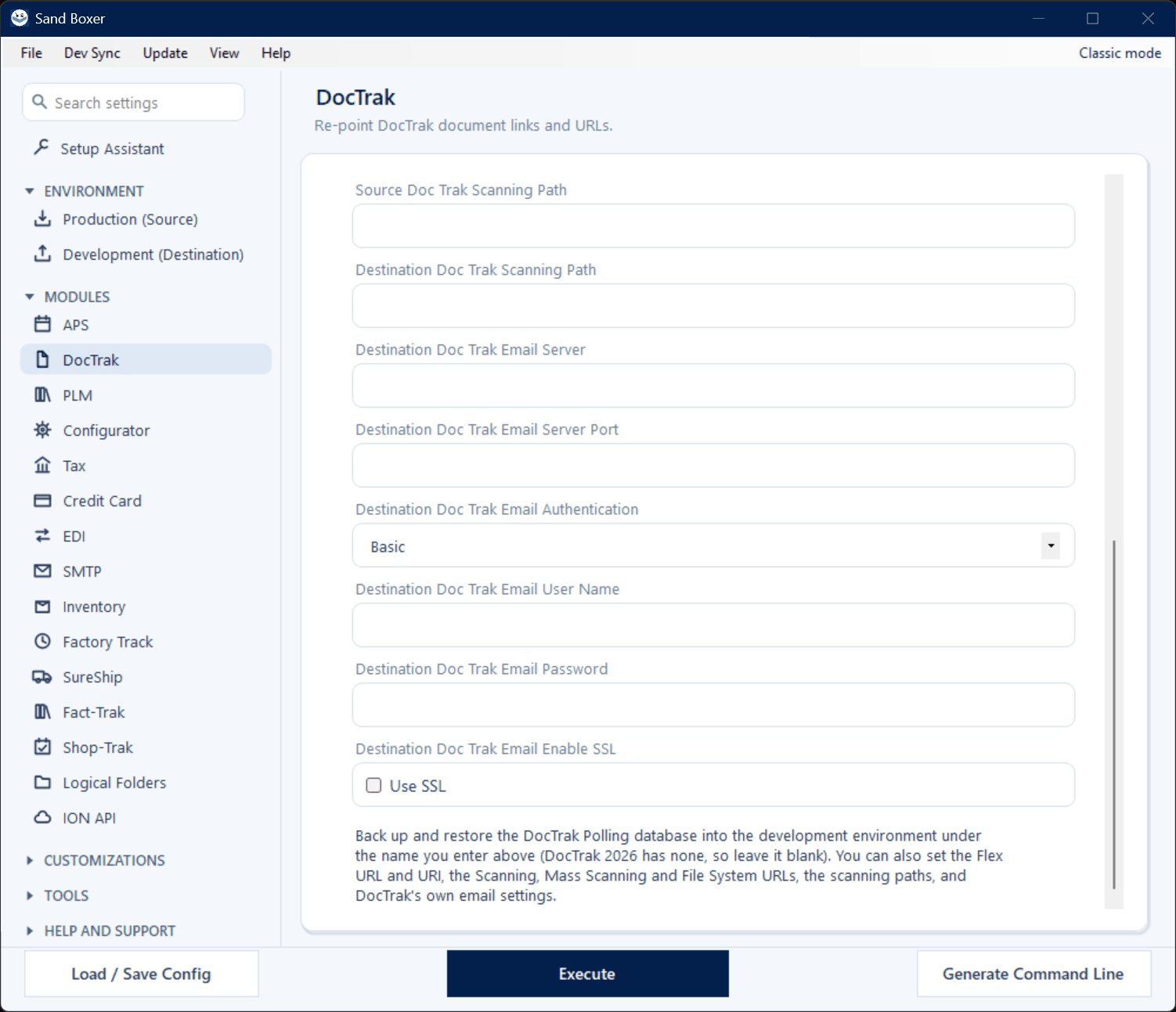
Task: Click the Configurator gear icon
Action: (x=42, y=430)
